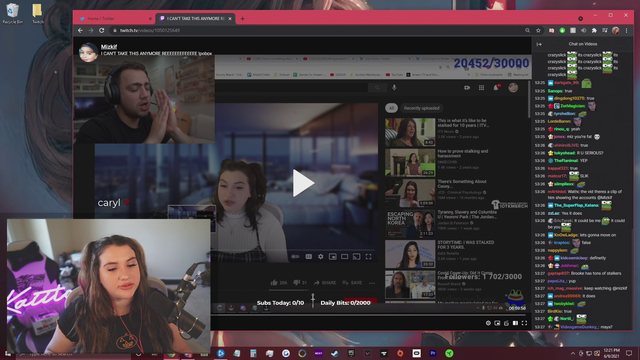Click the YouTube create video camera icon

pos(467,87)
